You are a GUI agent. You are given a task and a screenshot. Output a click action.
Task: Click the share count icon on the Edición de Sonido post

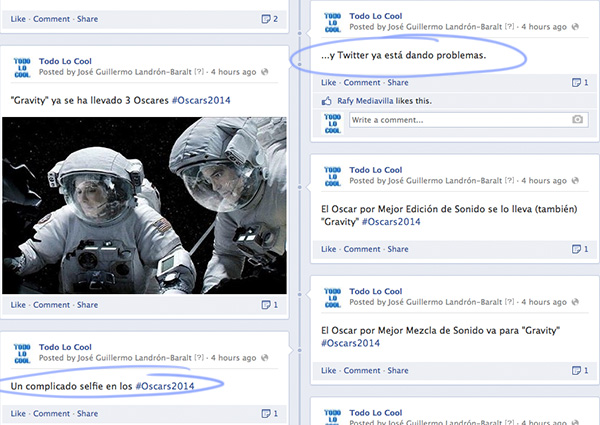pyautogui.click(x=576, y=249)
